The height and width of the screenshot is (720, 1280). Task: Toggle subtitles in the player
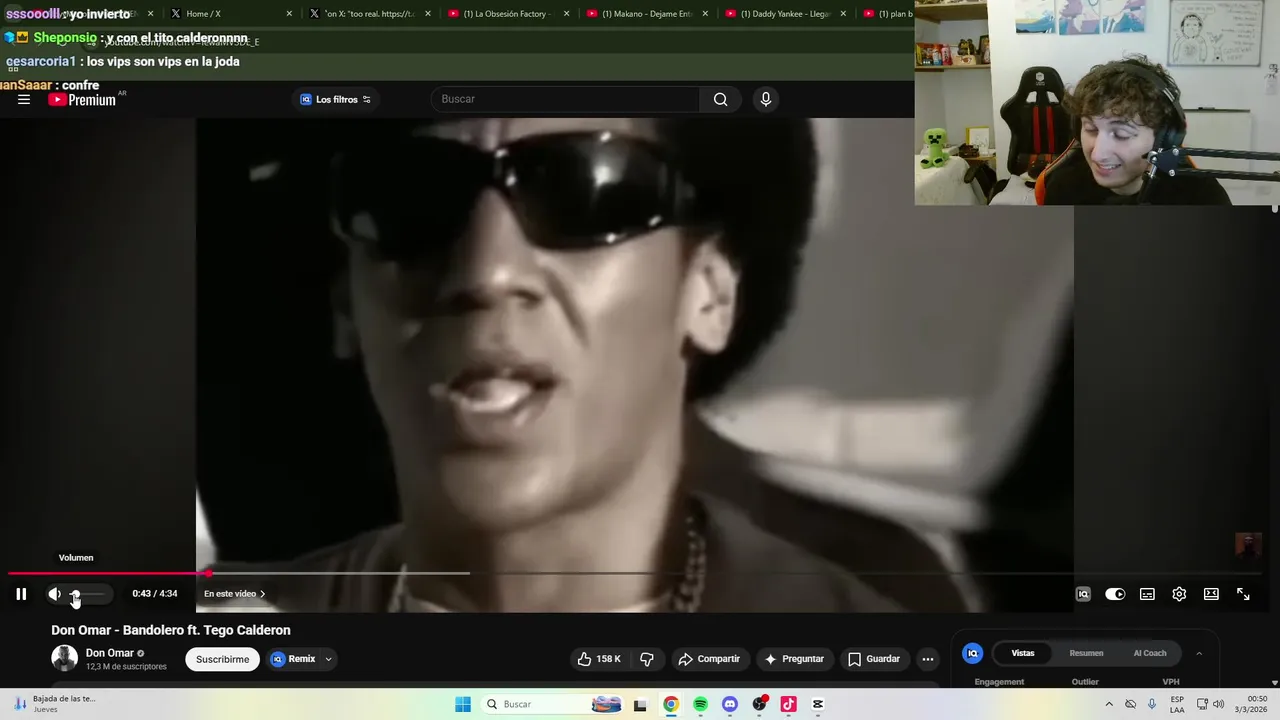coord(1147,594)
